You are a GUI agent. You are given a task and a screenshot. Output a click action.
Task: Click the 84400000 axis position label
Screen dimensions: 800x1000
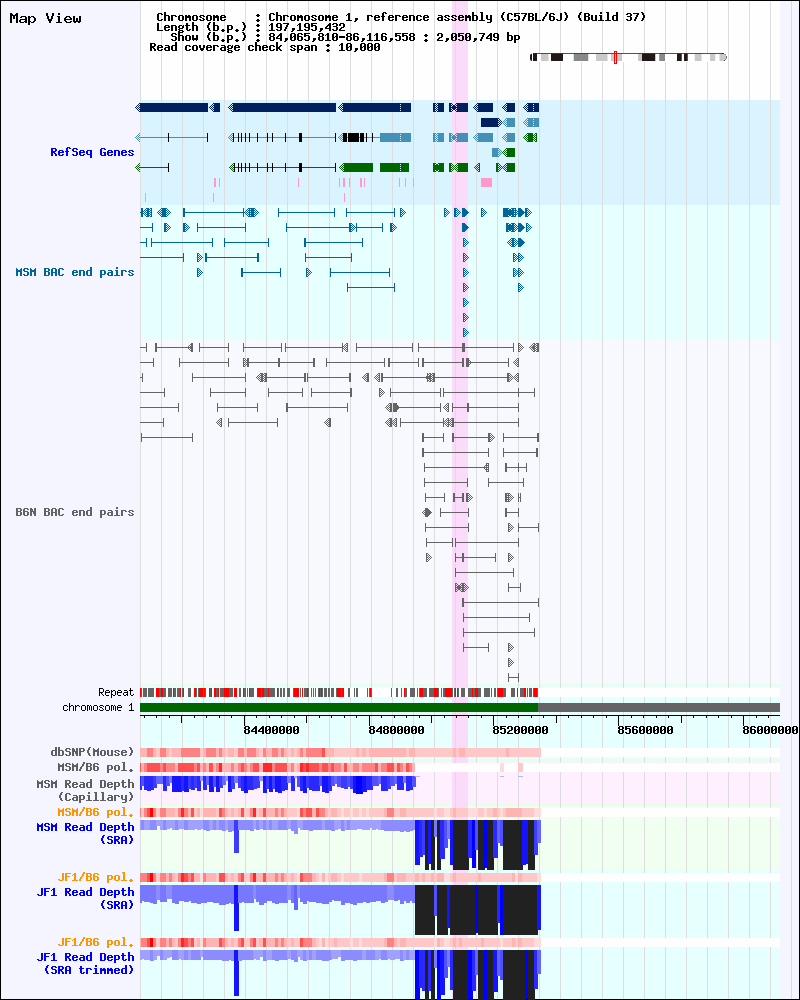[x=271, y=729]
